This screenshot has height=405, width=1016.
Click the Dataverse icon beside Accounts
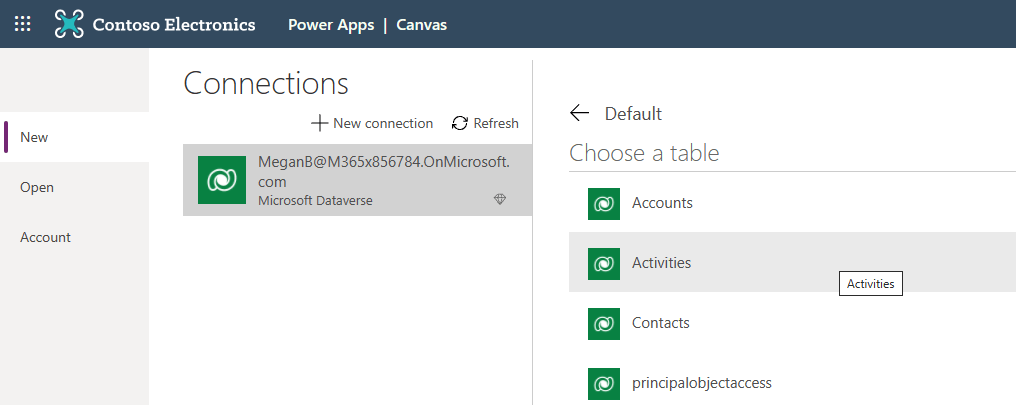click(604, 203)
